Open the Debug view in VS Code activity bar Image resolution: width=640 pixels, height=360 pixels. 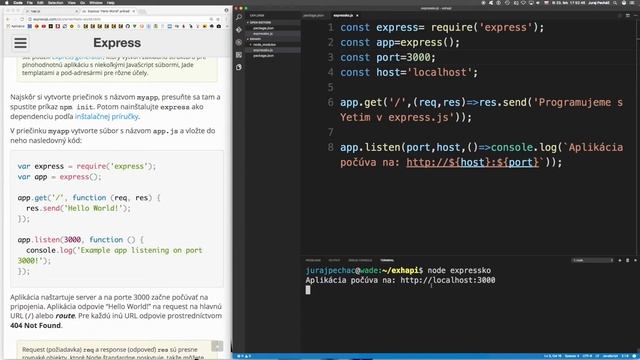239,42
